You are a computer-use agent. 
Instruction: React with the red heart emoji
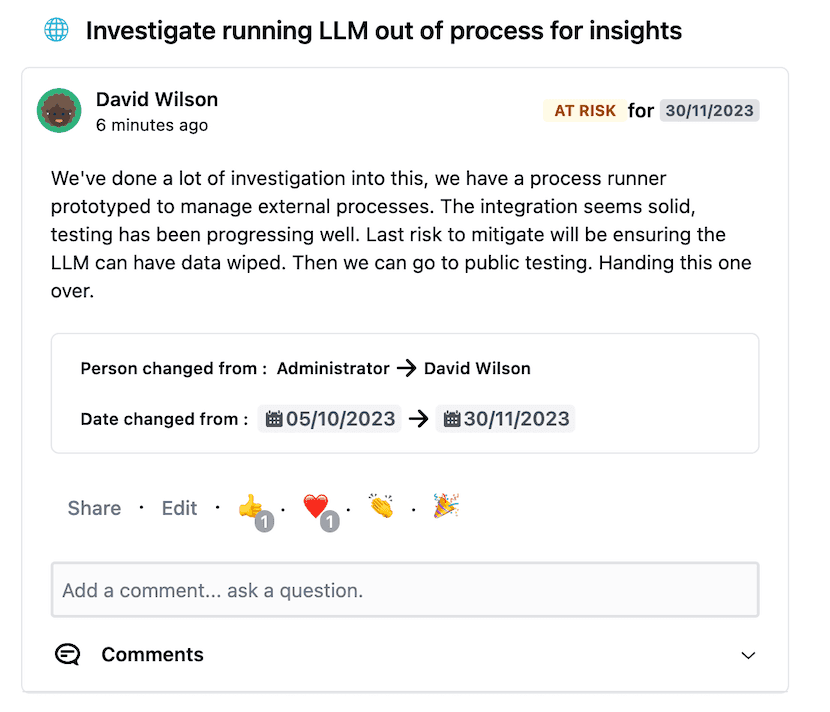[316, 507]
